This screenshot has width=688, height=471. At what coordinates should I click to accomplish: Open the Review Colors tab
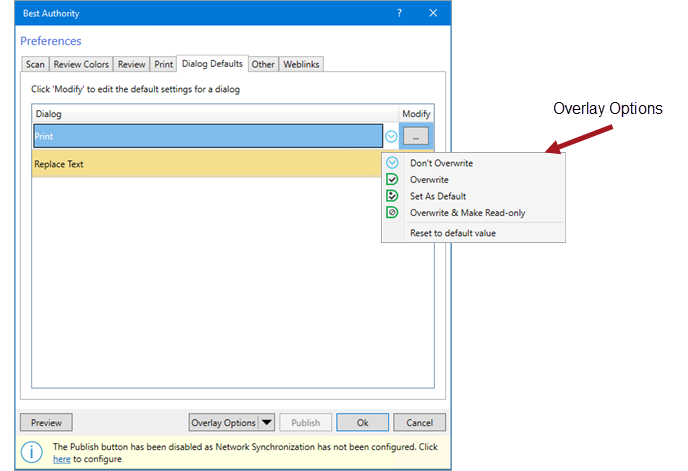coord(81,64)
